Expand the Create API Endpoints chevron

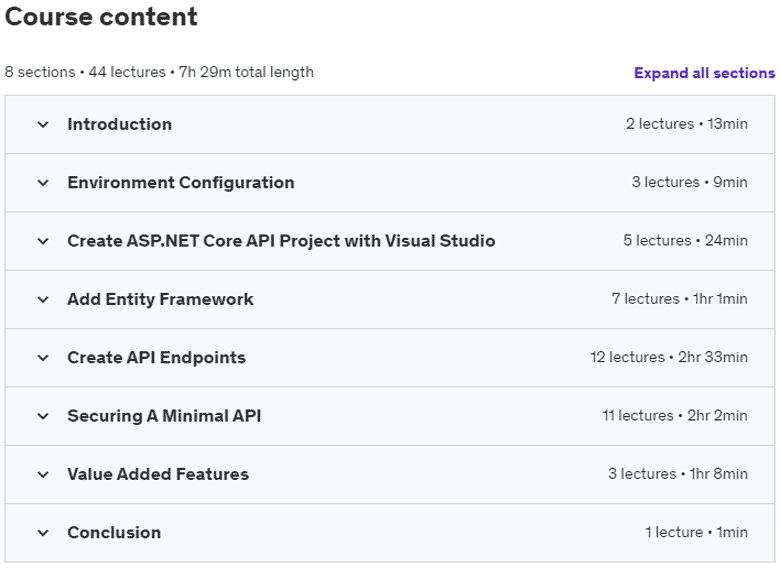pyautogui.click(x=43, y=358)
